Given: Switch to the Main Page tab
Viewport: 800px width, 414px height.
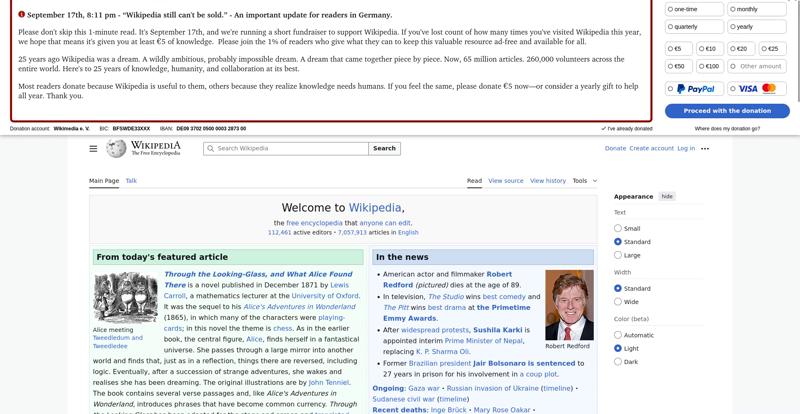Looking at the screenshot, I should tap(104, 181).
